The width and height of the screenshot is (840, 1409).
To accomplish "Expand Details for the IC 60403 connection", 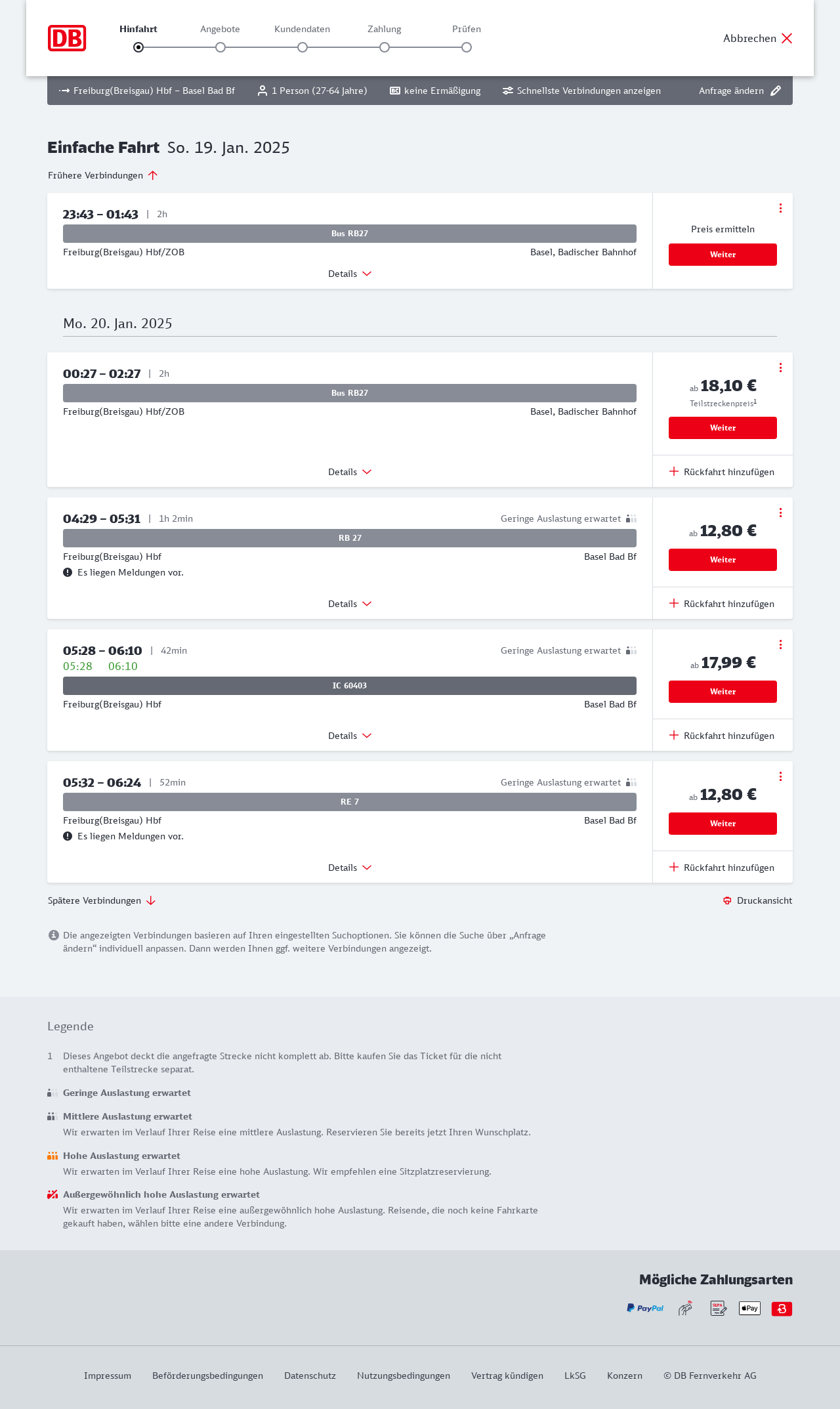I will [350, 736].
